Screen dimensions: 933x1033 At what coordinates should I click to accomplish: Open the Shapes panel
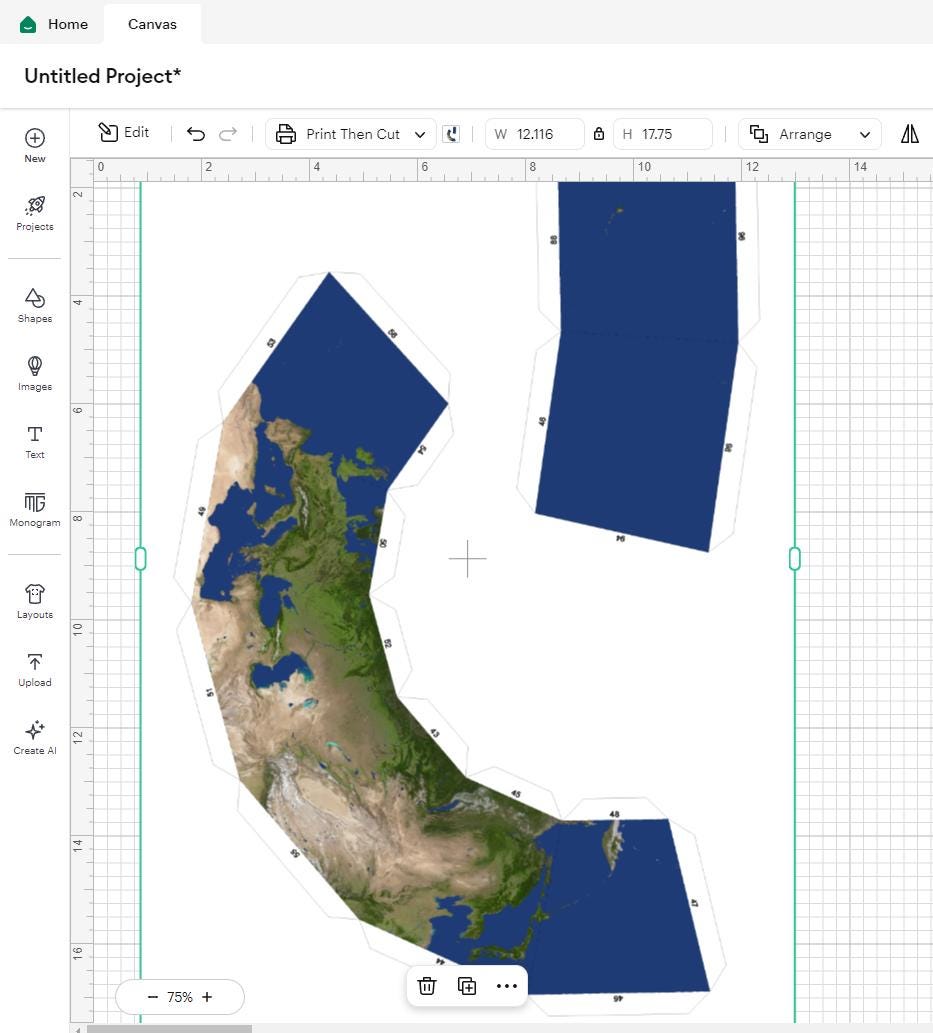[35, 306]
